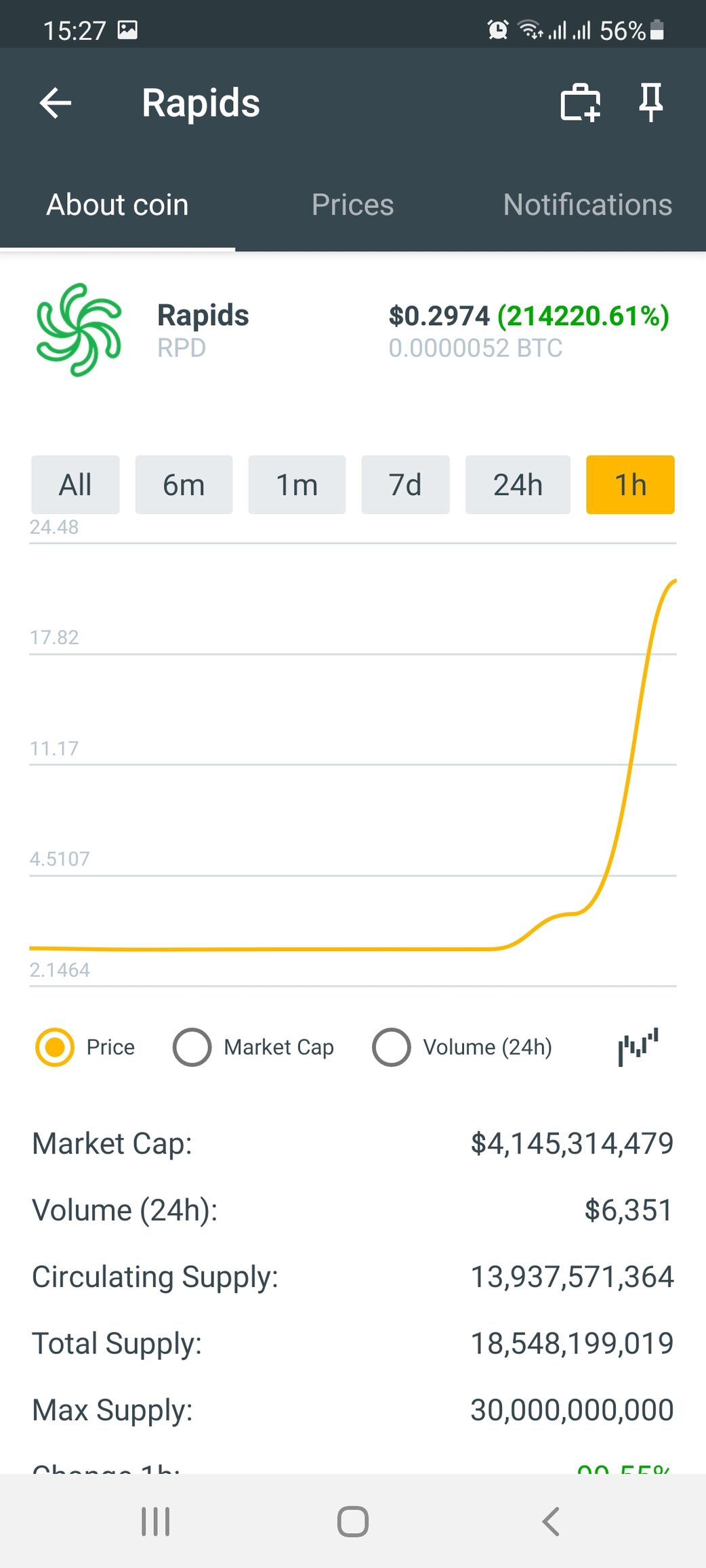This screenshot has width=706, height=1568.
Task: Open the Prices tab
Action: click(x=352, y=205)
